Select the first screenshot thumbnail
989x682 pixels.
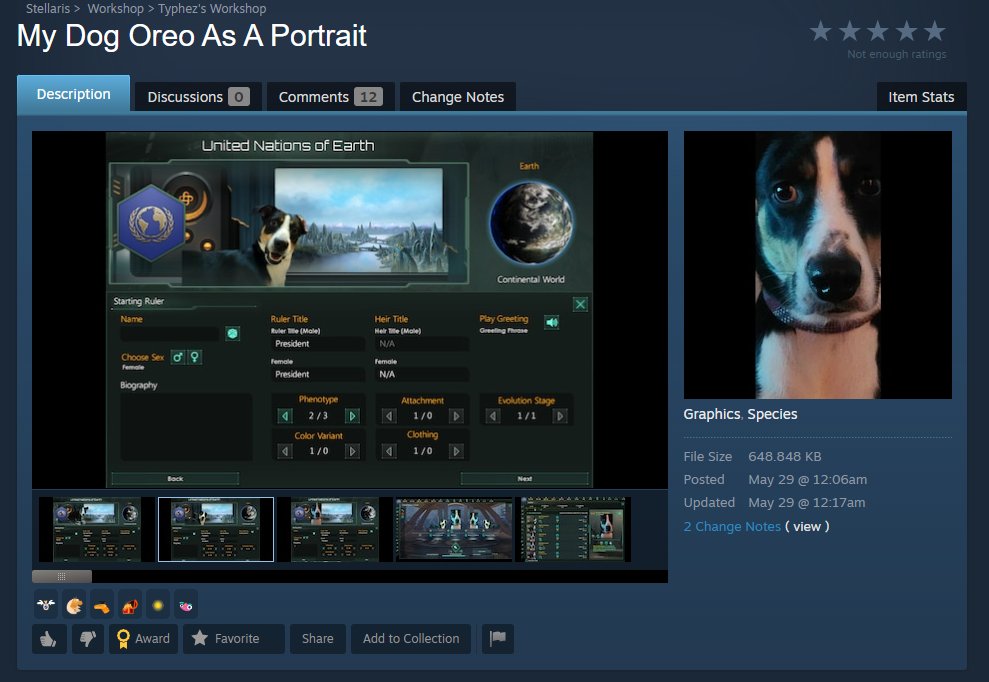click(97, 529)
